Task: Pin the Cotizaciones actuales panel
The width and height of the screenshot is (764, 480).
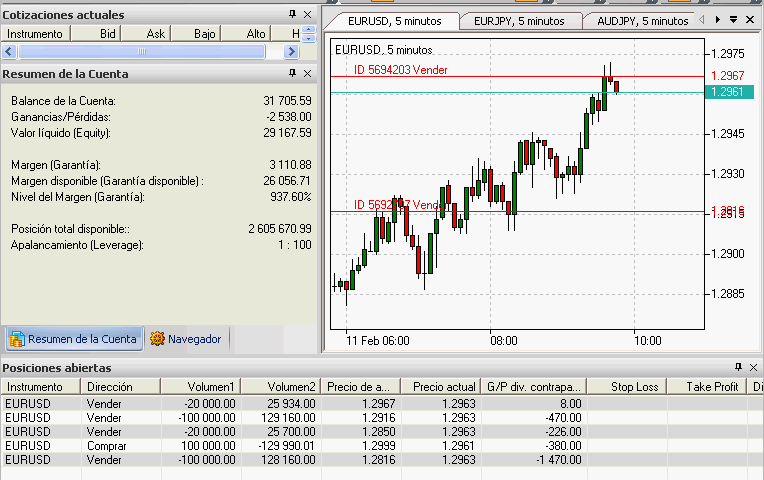Action: tap(292, 14)
